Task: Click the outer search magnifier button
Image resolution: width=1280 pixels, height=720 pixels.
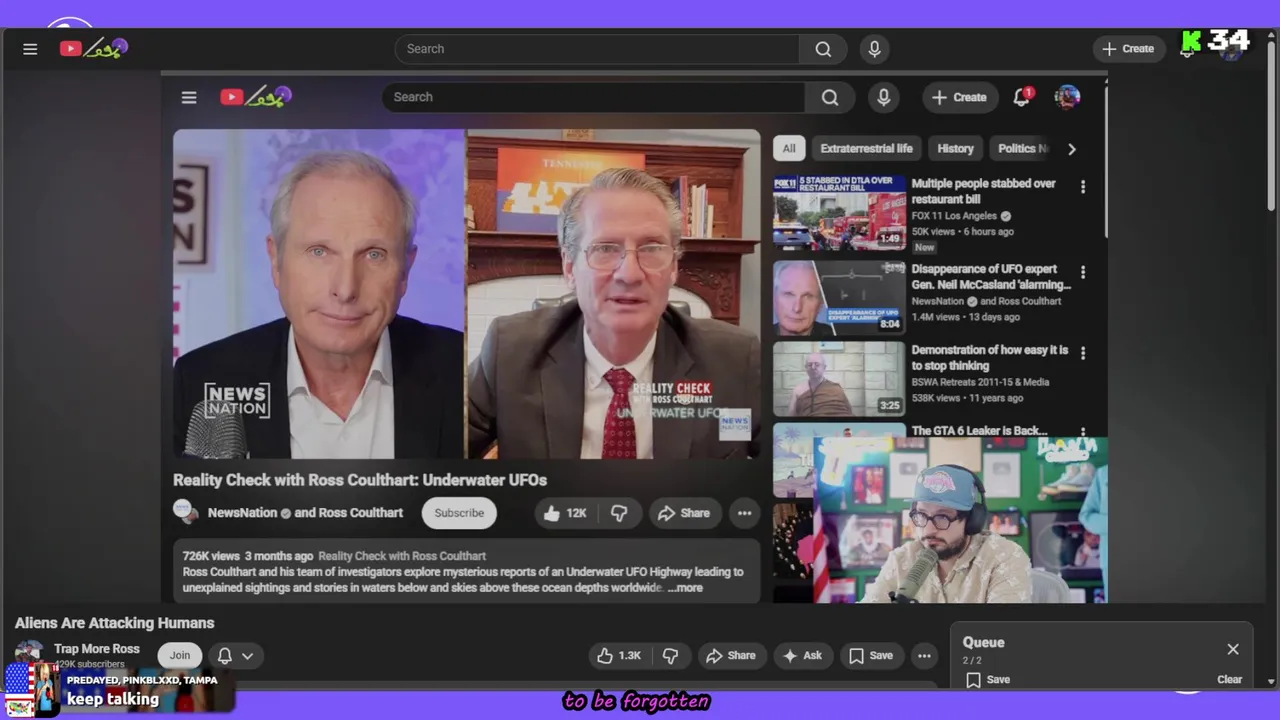Action: tap(823, 49)
